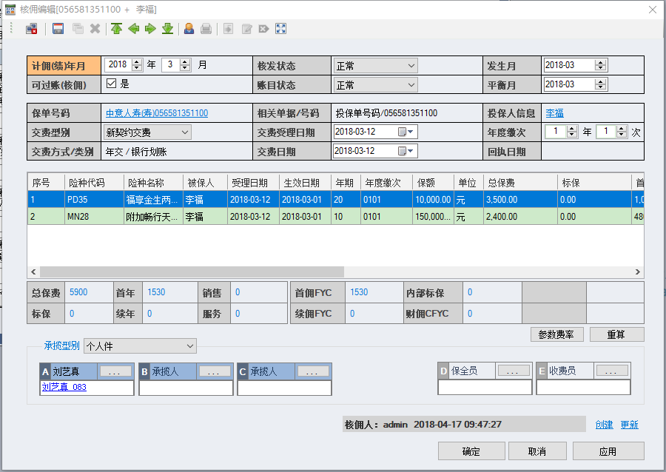This screenshot has height=472, width=666.
Task: Click the printer icon in toolbar
Action: (206, 29)
